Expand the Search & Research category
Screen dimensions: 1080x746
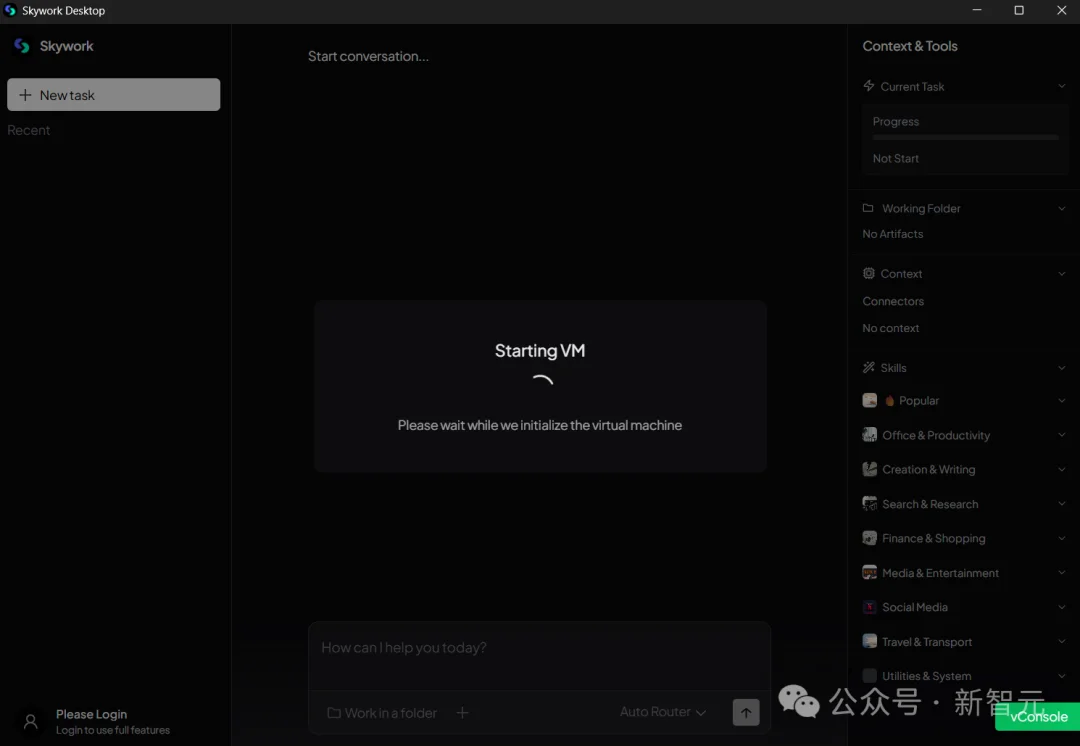click(x=1061, y=504)
